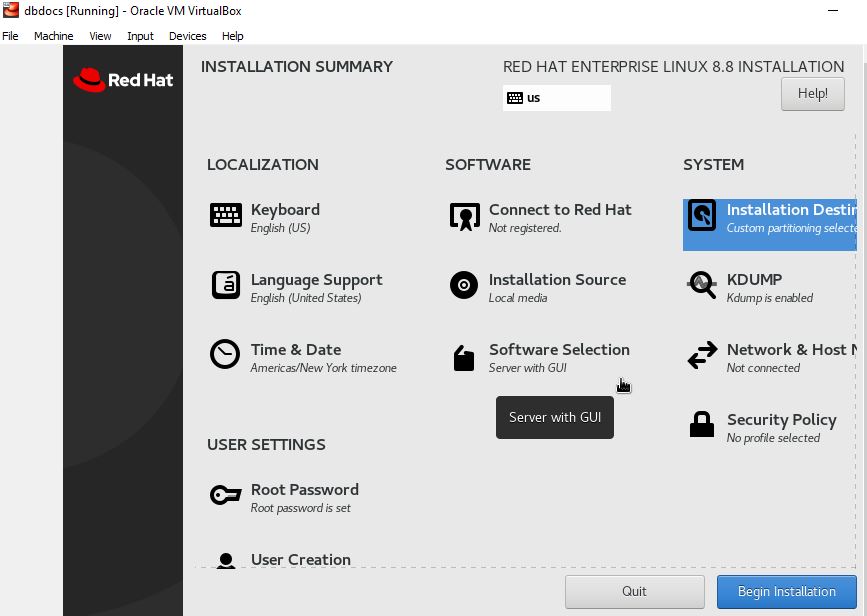
Task: Open Language Support via its icon
Action: (226, 285)
